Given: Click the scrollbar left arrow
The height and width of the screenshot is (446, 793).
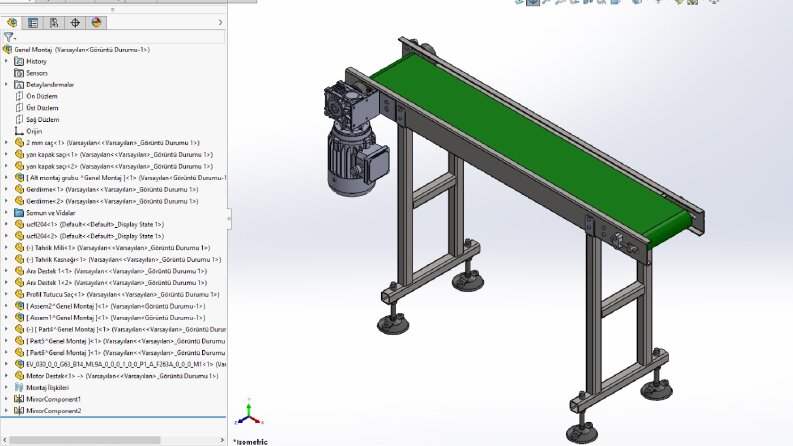Looking at the screenshot, I should click(4, 440).
